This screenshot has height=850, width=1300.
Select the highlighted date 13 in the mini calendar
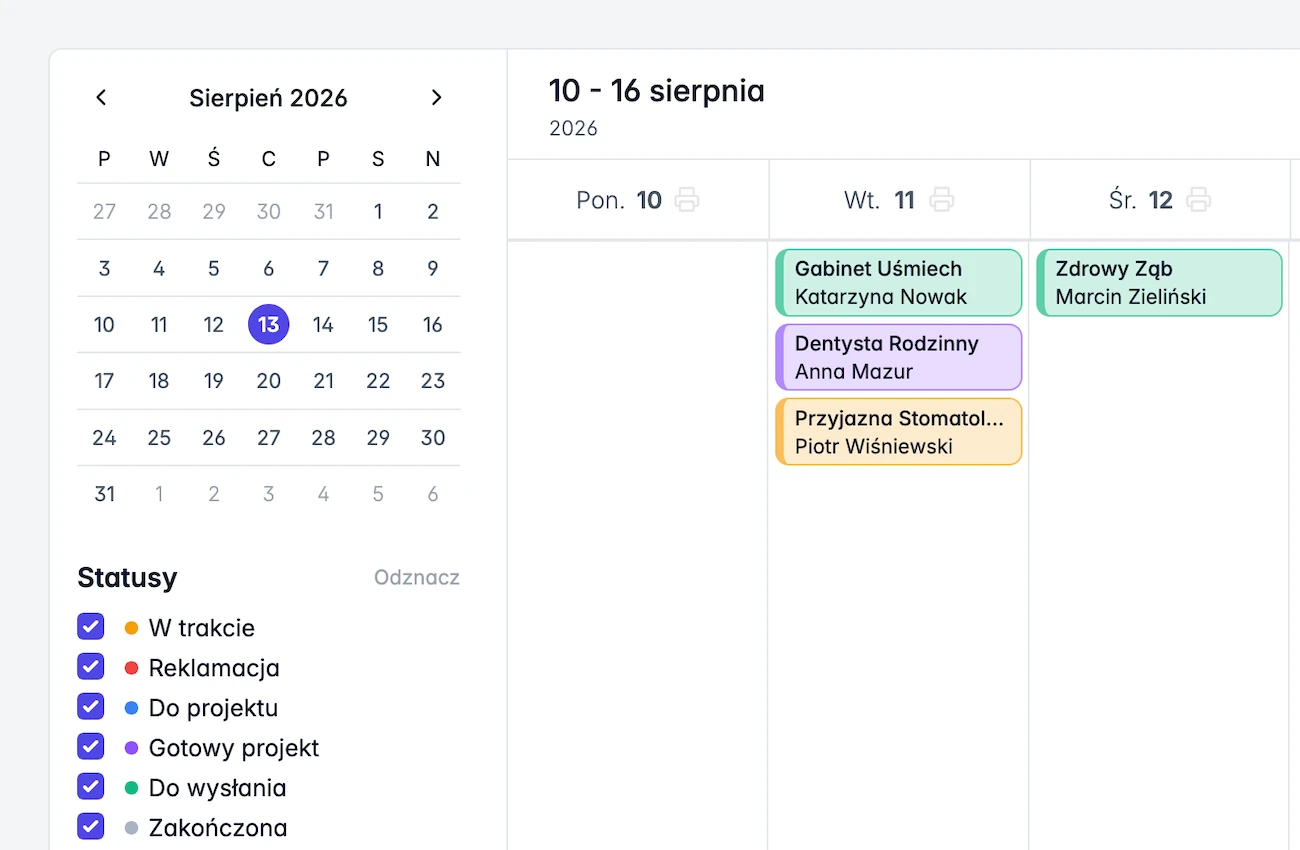pos(269,325)
